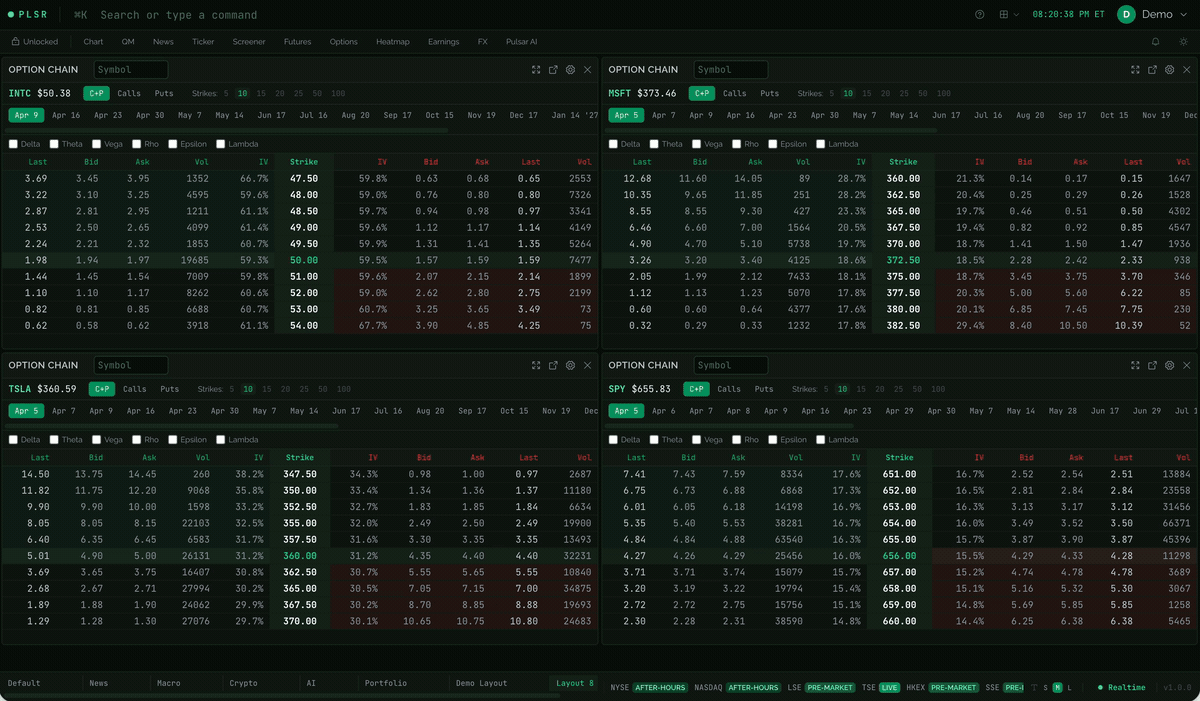Enable Theta checkbox in INTC panel
The width and height of the screenshot is (1200, 701).
pyautogui.click(x=54, y=144)
